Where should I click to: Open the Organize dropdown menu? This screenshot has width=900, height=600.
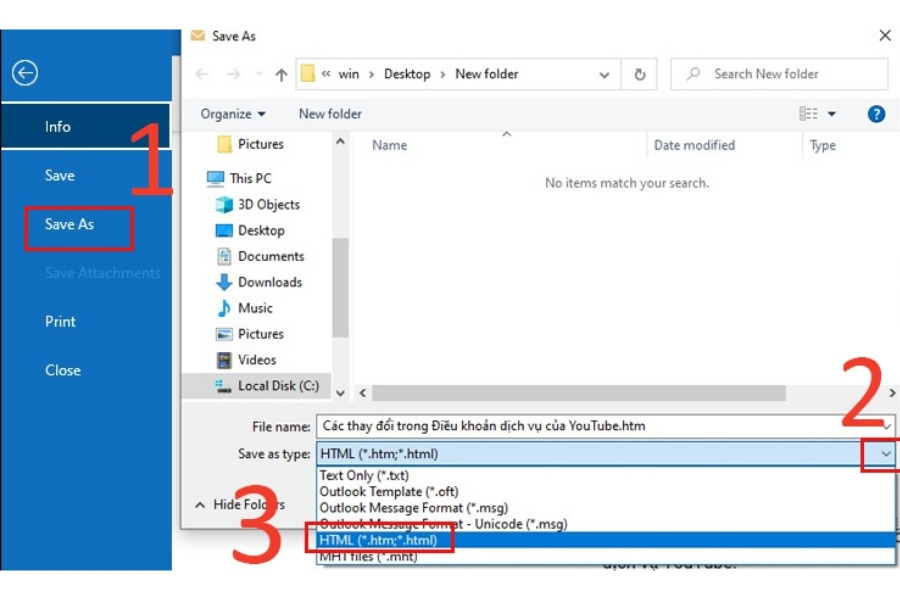tap(233, 114)
